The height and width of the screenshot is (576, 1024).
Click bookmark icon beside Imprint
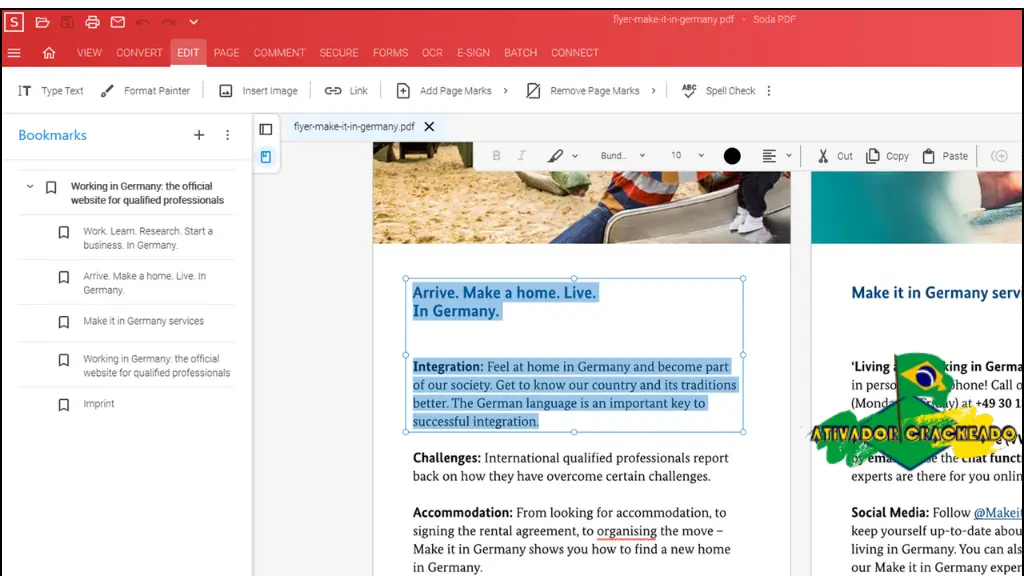[63, 405]
